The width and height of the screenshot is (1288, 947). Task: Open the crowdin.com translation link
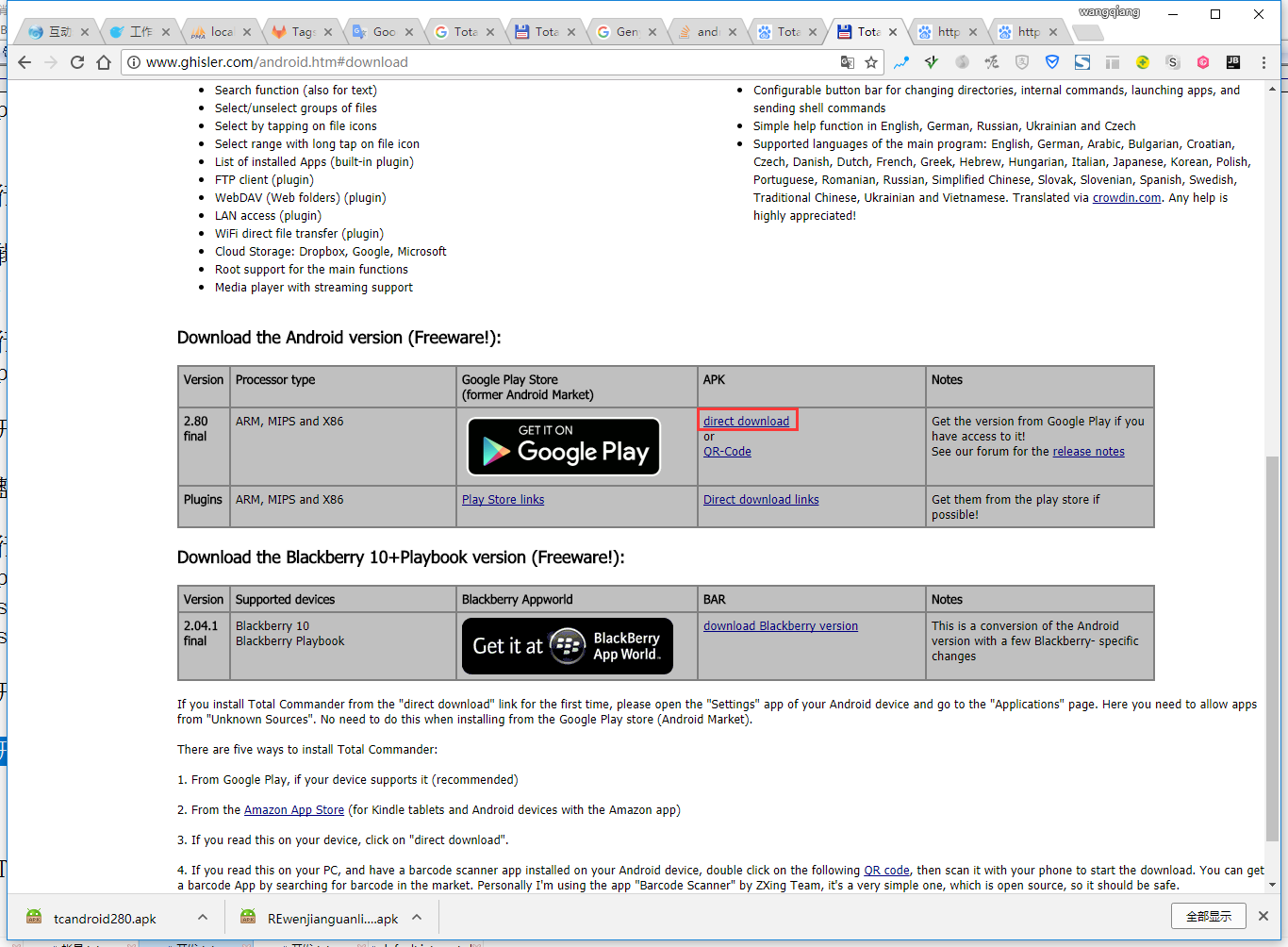pyautogui.click(x=1127, y=197)
